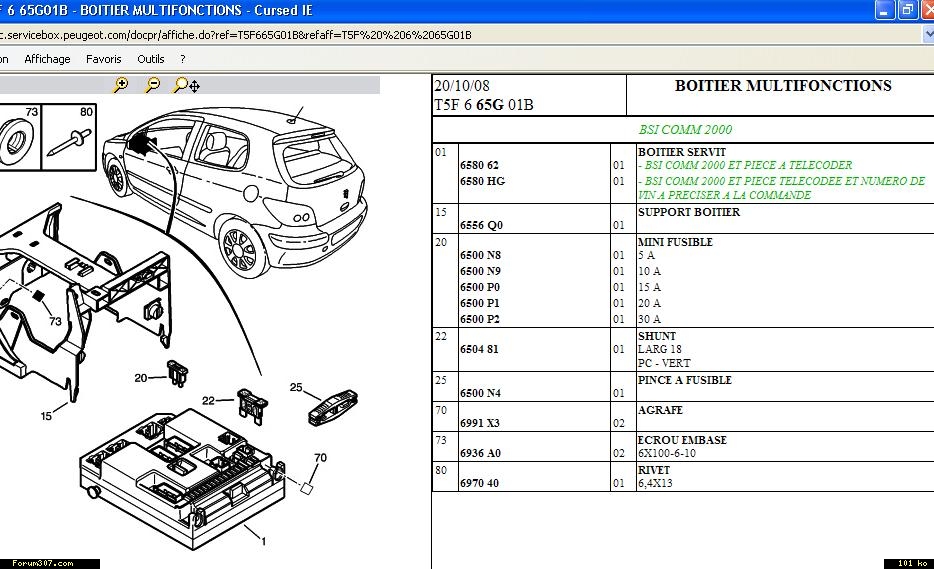Image resolution: width=934 pixels, height=569 pixels.
Task: Select part number 6500 N8
Action: click(x=480, y=255)
